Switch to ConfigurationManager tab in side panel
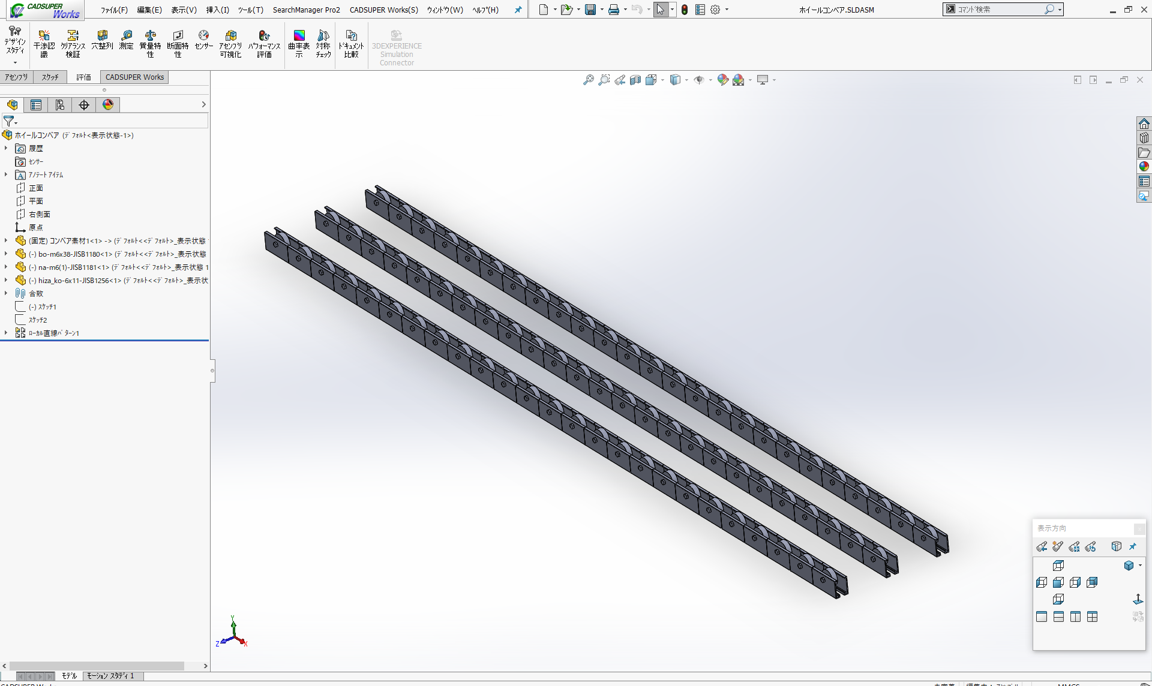Image resolution: width=1152 pixels, height=686 pixels. [60, 105]
